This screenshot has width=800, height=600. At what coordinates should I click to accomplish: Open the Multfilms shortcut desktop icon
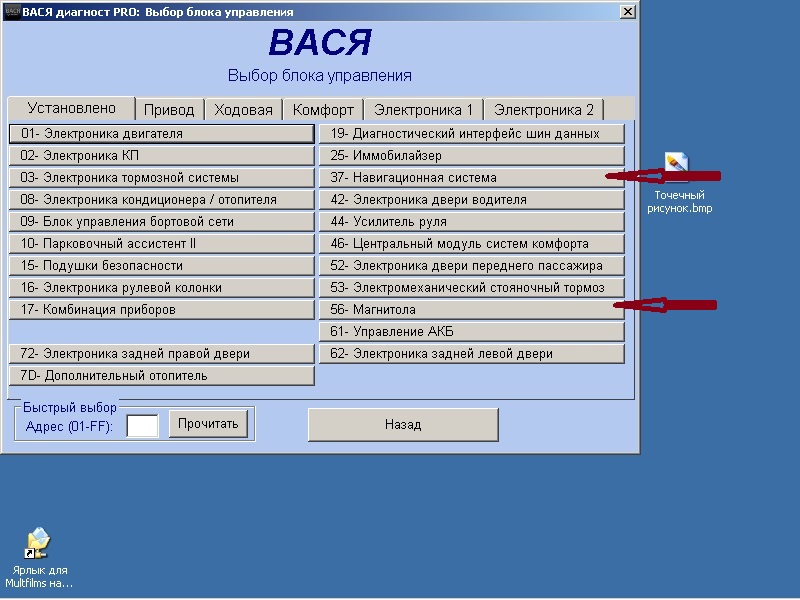(x=38, y=545)
